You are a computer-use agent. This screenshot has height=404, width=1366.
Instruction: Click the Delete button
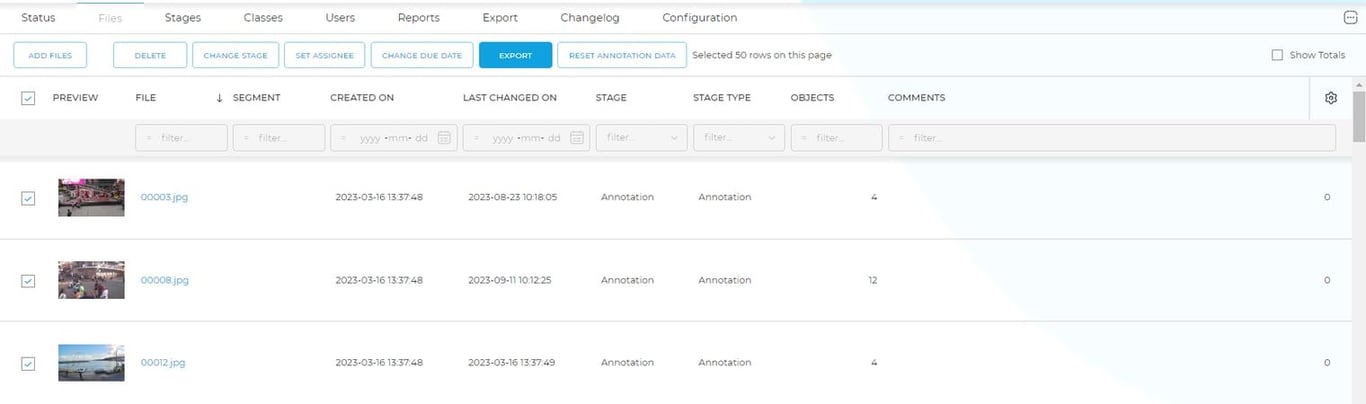(150, 55)
